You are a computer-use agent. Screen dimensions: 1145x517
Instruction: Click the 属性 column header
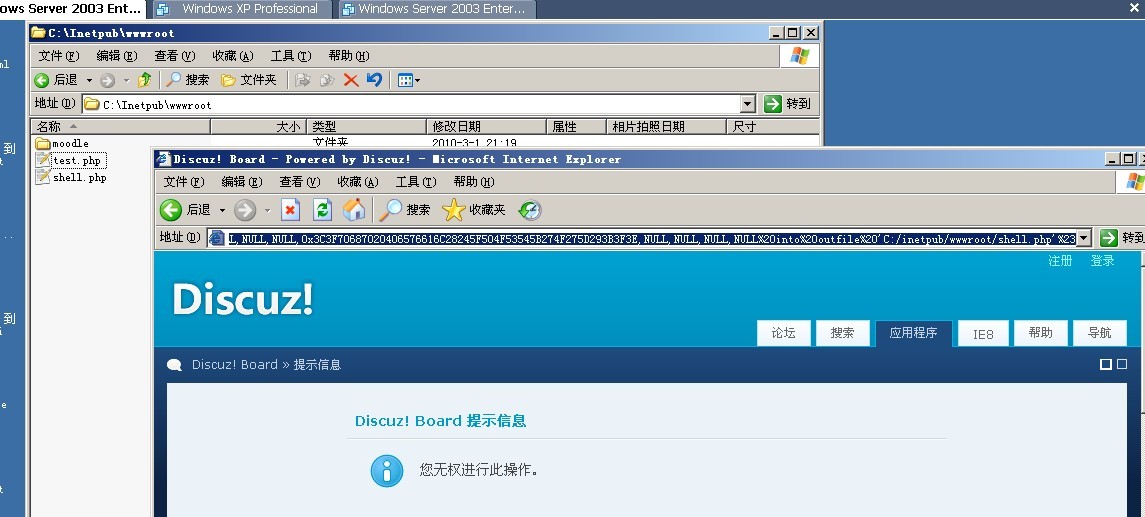point(576,126)
